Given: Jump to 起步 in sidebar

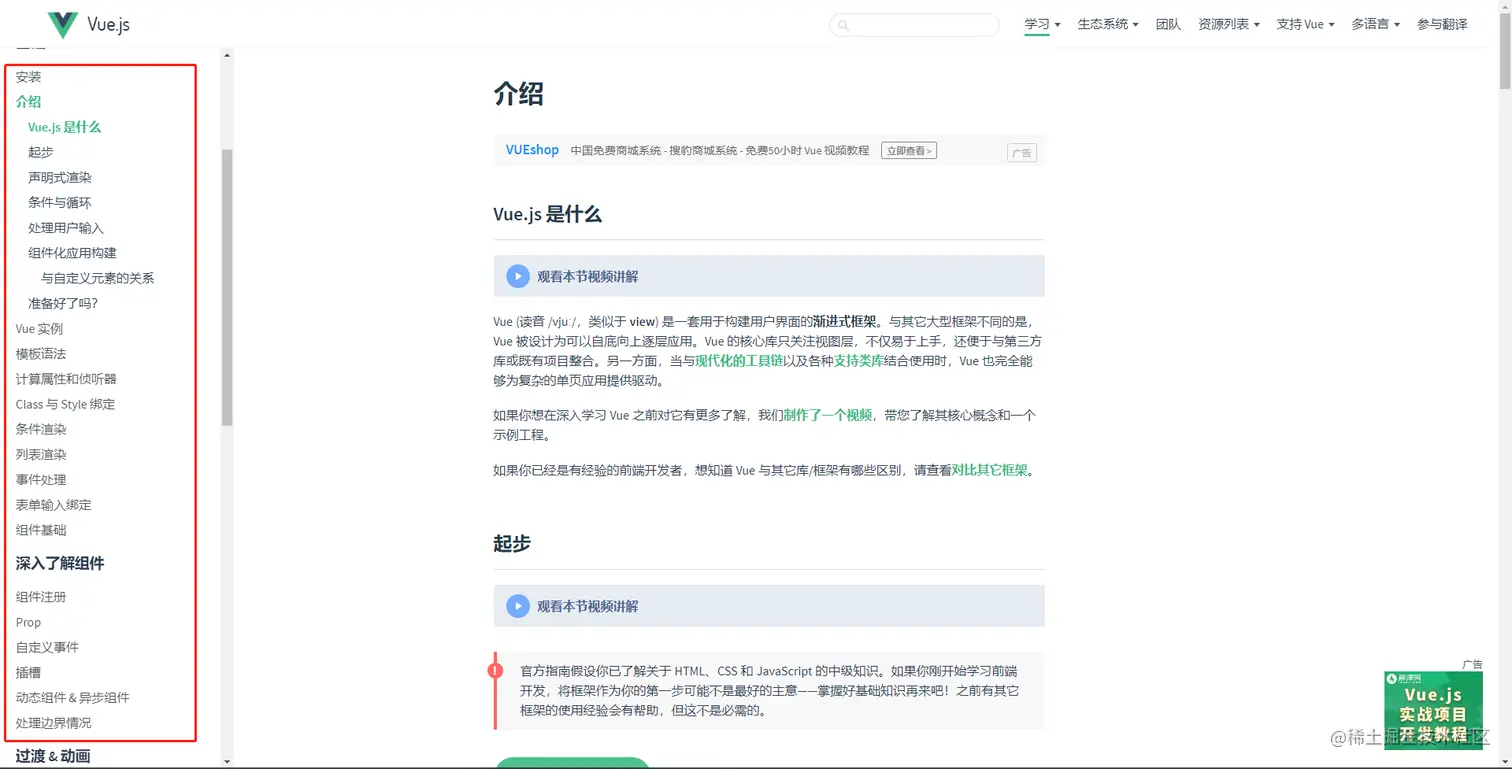Looking at the screenshot, I should [41, 152].
